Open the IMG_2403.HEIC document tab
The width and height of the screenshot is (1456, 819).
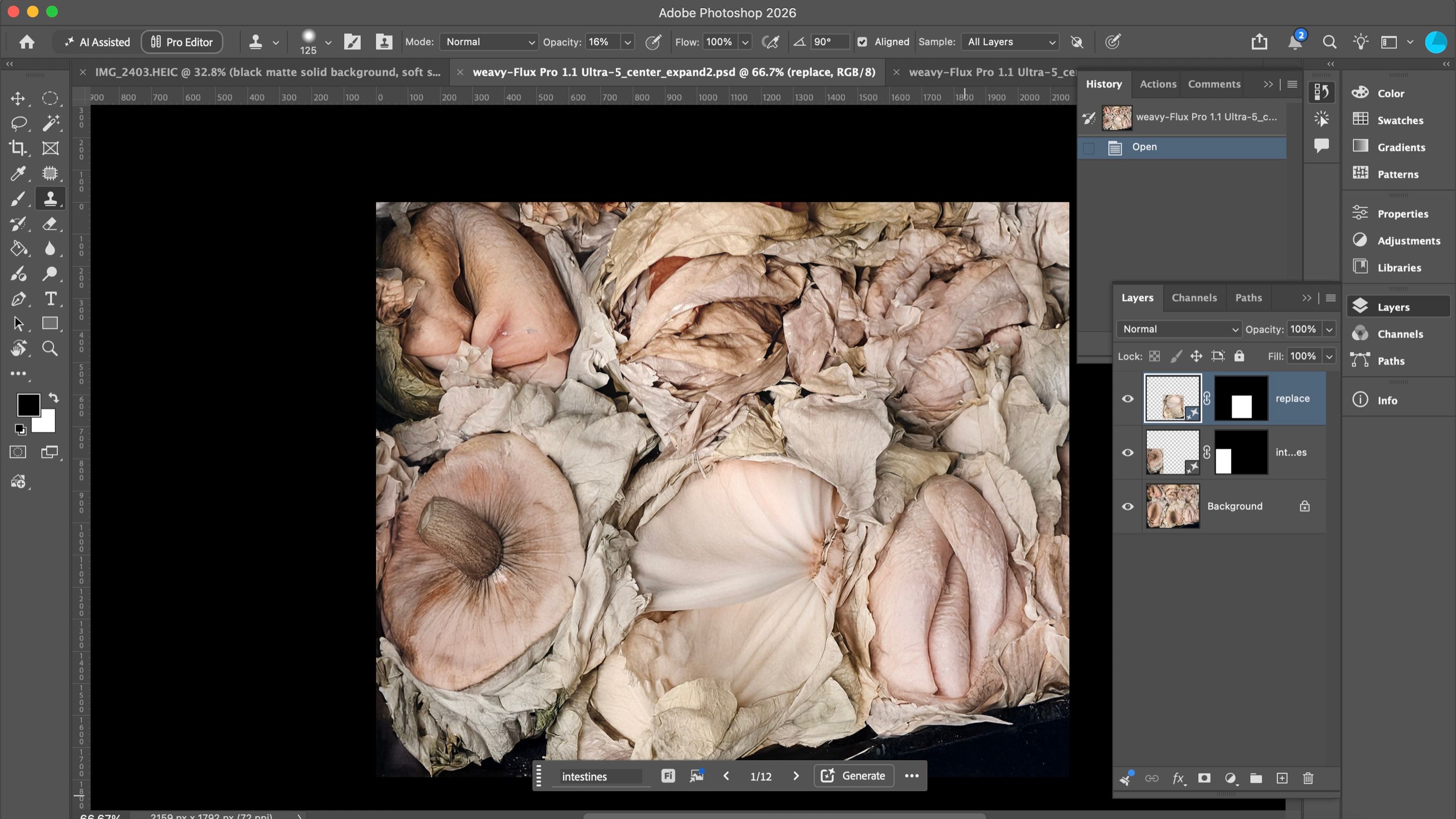[x=267, y=72]
